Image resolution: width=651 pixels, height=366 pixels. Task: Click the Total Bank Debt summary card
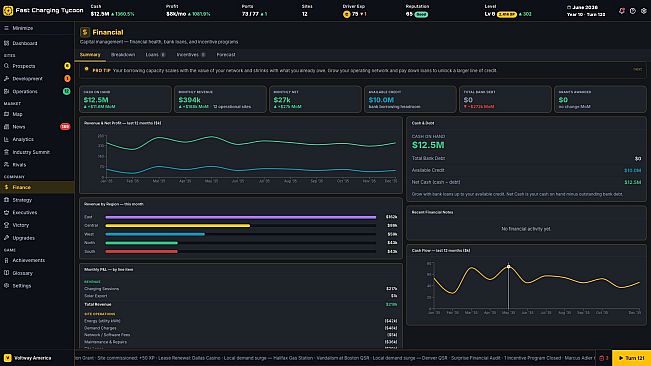[x=505, y=99]
